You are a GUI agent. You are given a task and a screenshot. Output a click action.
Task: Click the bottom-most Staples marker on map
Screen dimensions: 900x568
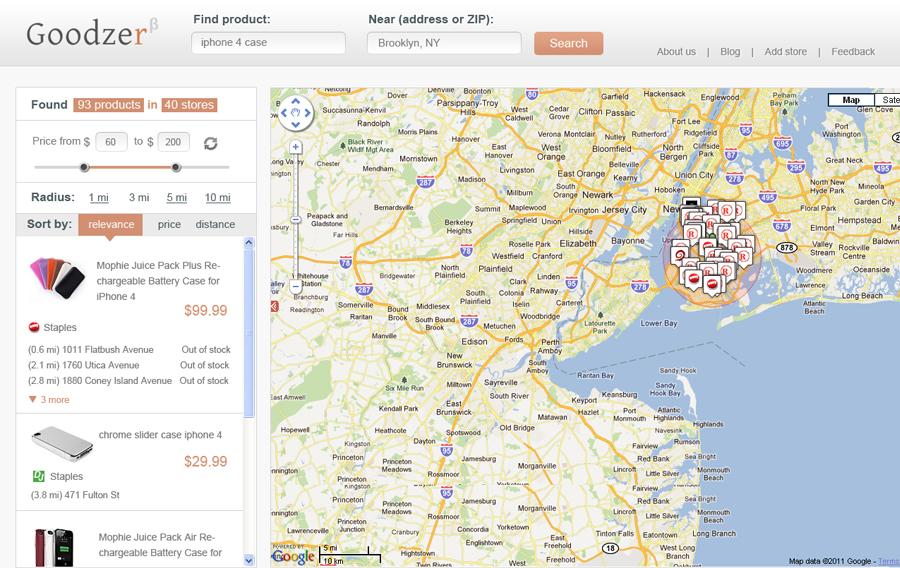tap(712, 283)
